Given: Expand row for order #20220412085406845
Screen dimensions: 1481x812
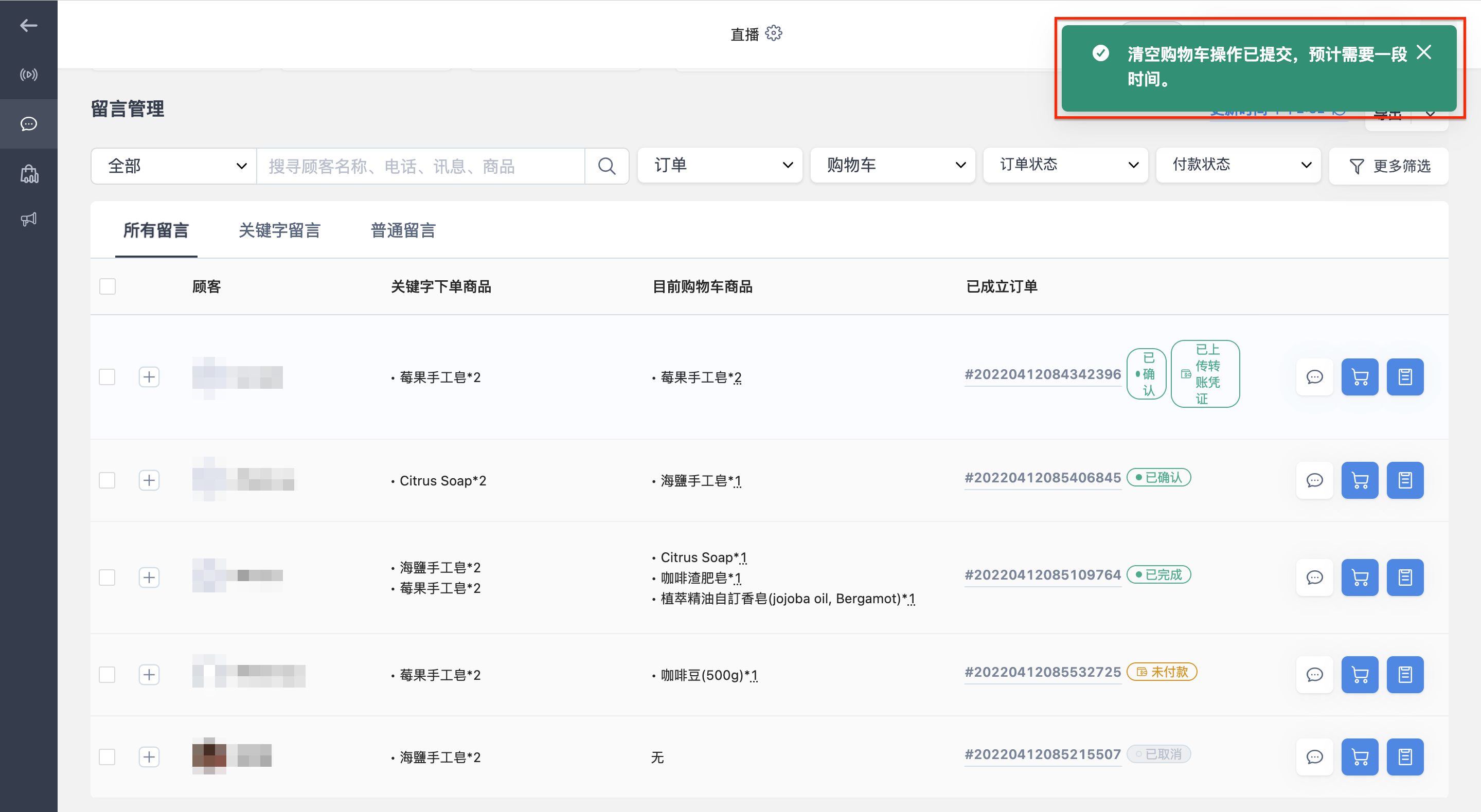Looking at the screenshot, I should tap(149, 480).
